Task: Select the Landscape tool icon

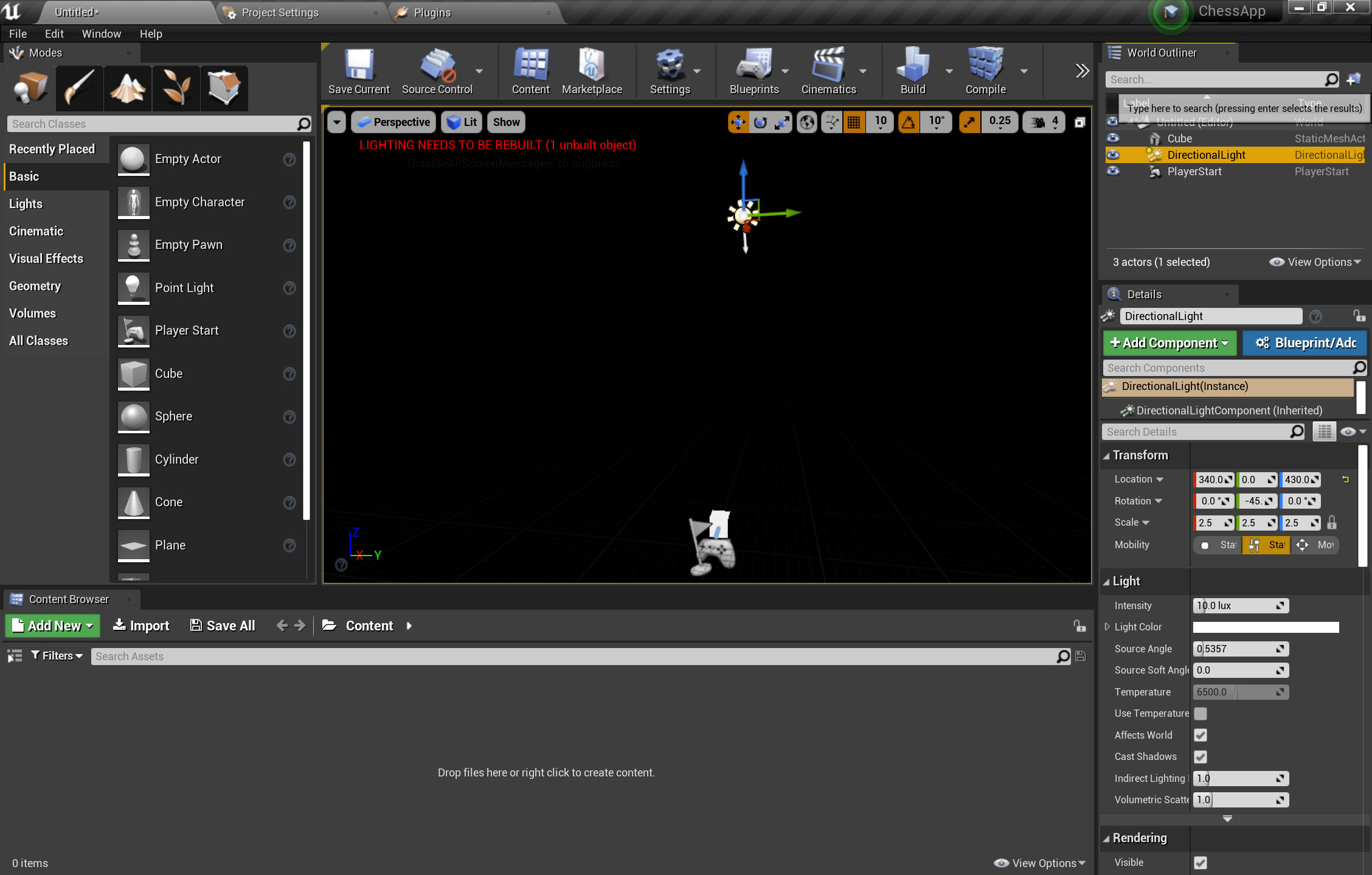Action: tap(127, 87)
